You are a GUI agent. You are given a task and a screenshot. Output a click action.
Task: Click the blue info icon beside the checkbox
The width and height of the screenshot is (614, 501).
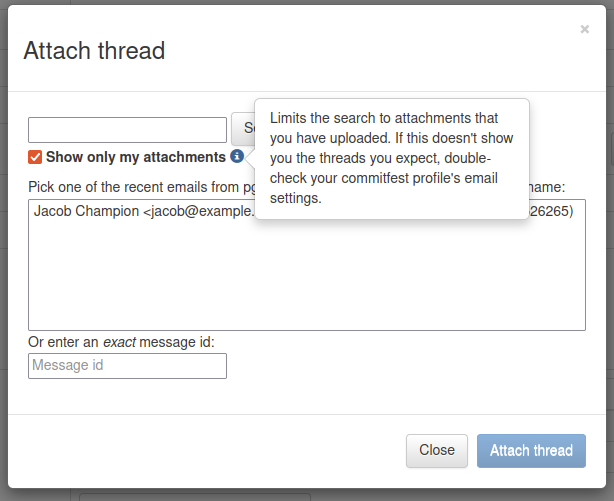tap(237, 157)
